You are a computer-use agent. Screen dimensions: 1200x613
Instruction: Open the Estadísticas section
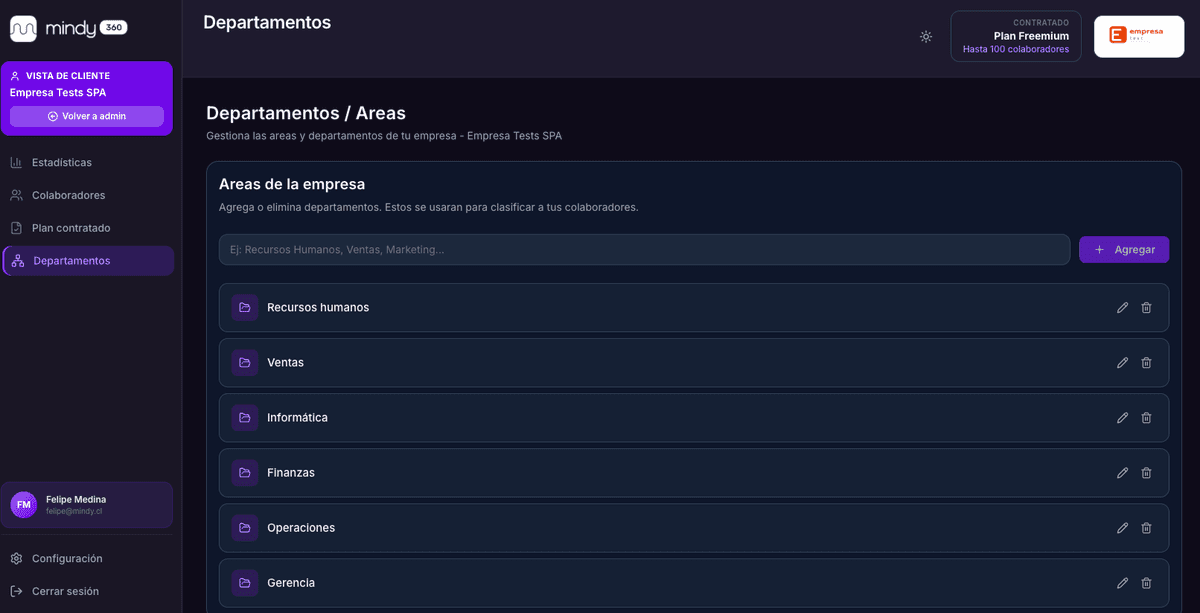coord(61,162)
